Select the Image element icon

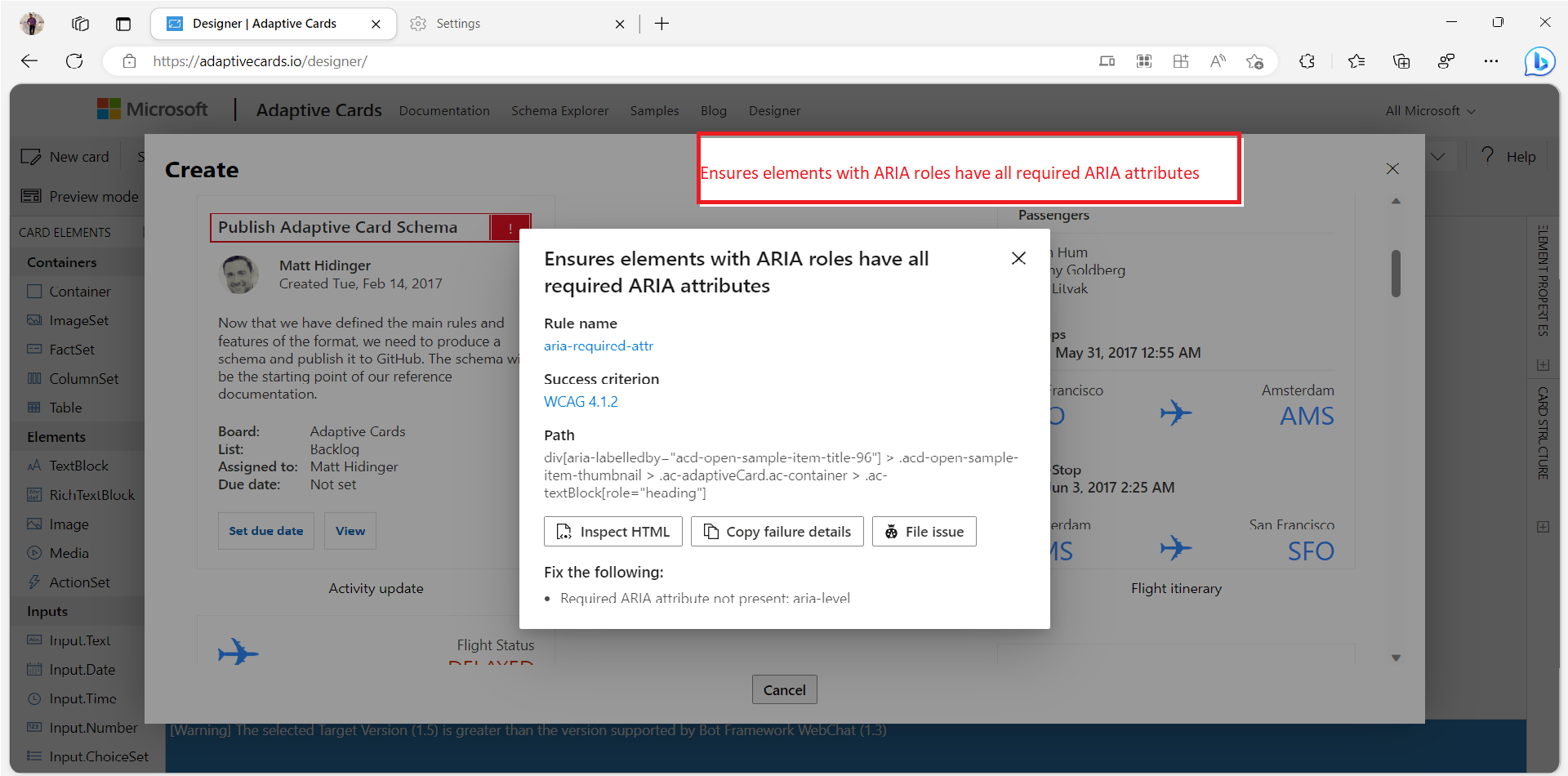34,524
